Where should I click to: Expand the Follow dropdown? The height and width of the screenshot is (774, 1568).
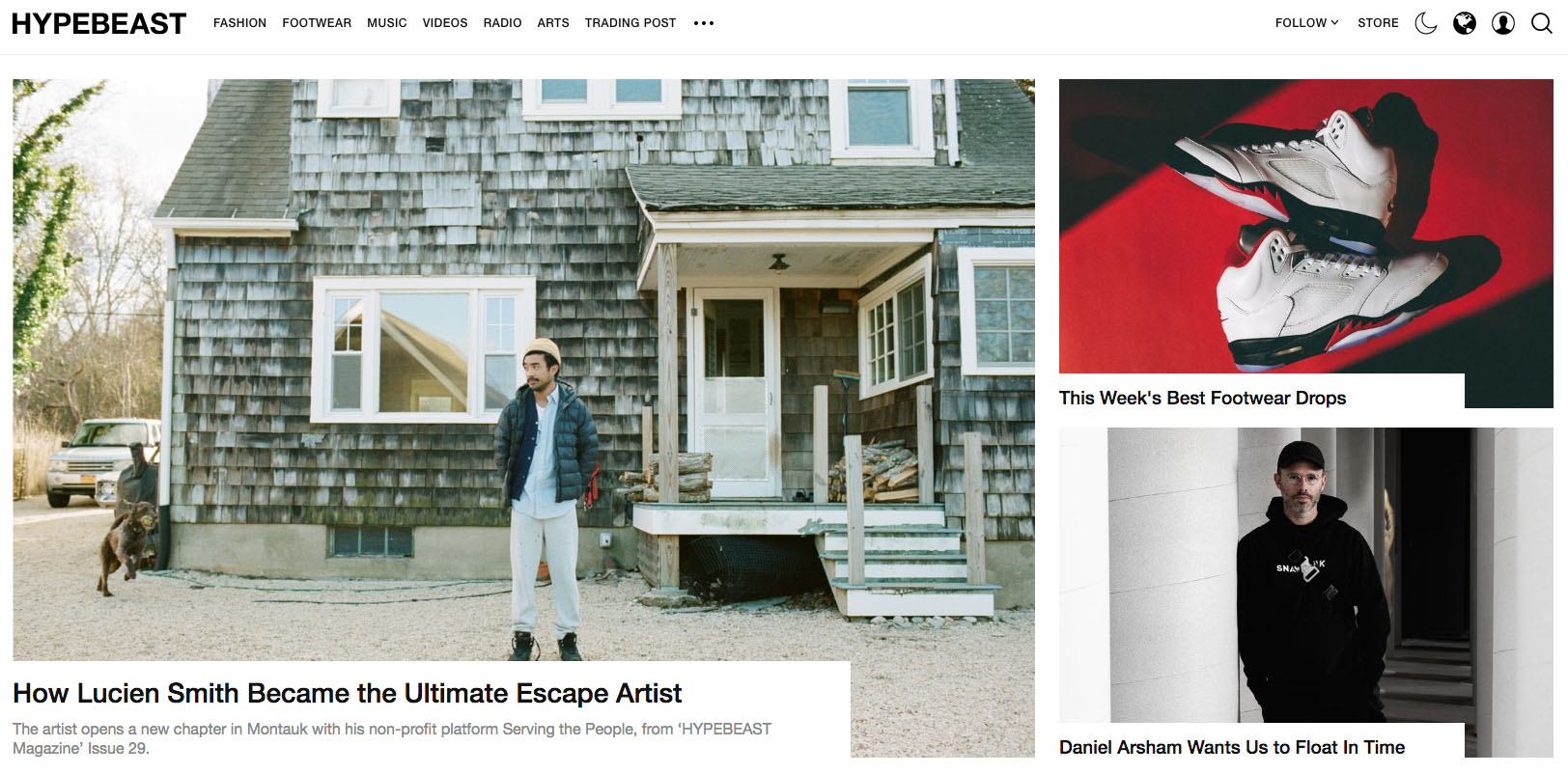click(x=1306, y=22)
